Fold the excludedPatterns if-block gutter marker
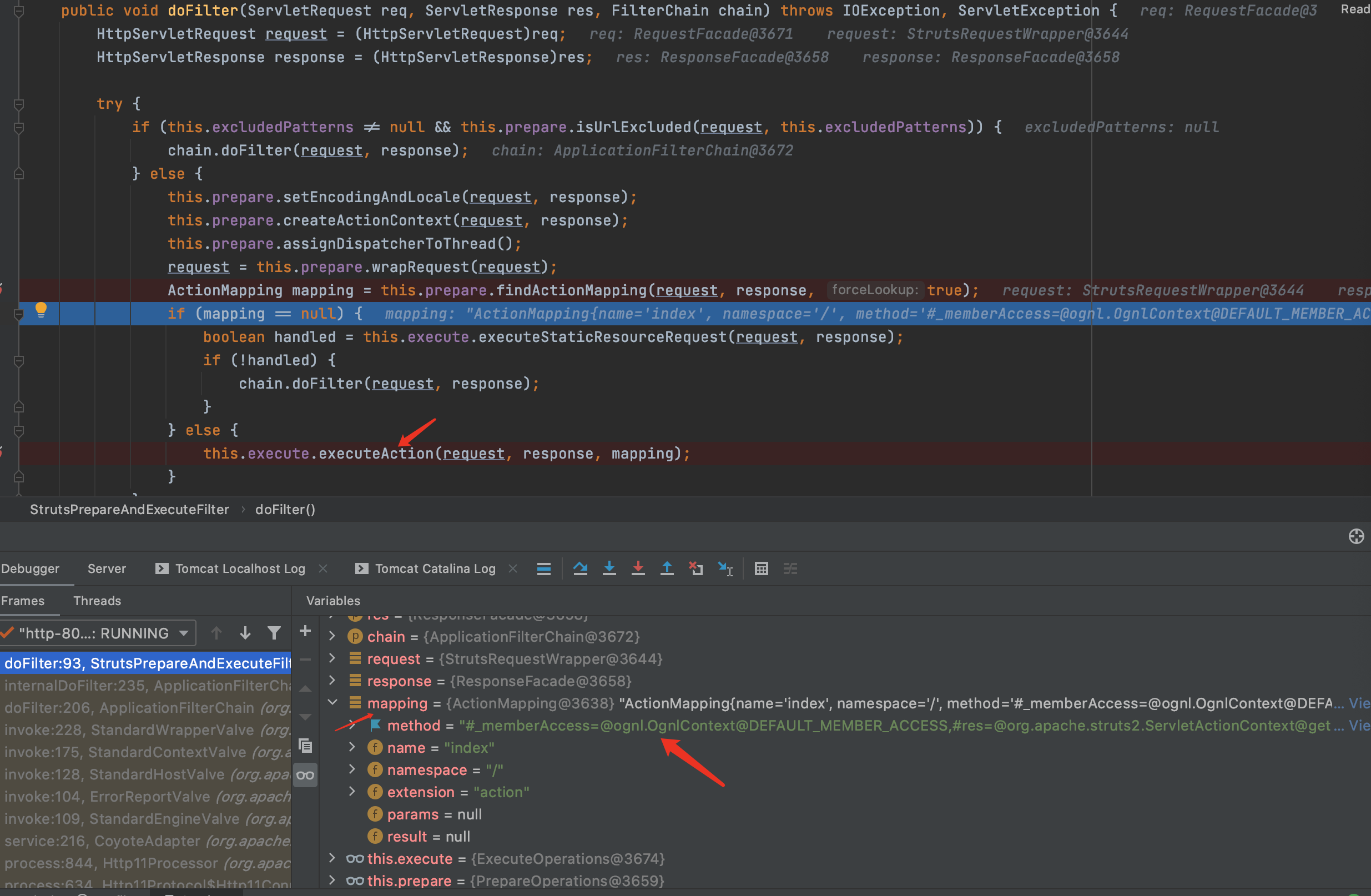The width and height of the screenshot is (1371, 896). pos(18,127)
